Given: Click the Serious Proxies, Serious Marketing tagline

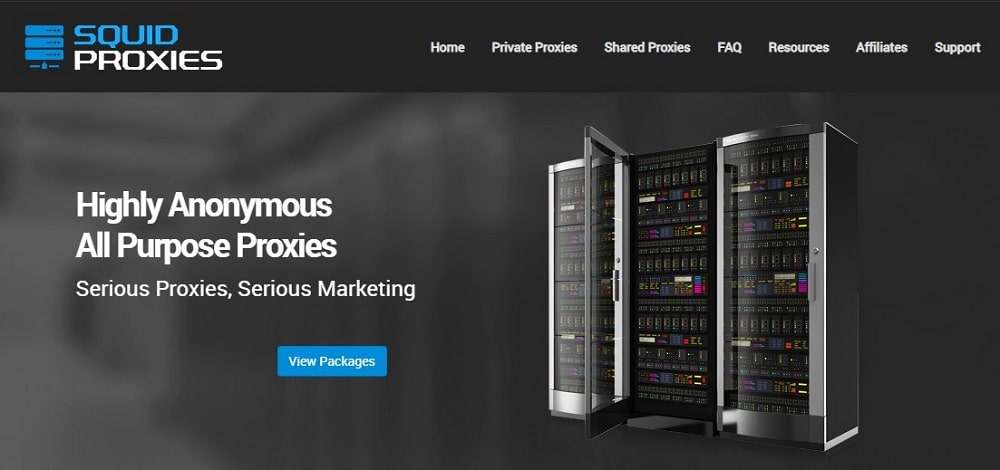Looking at the screenshot, I should (x=246, y=289).
